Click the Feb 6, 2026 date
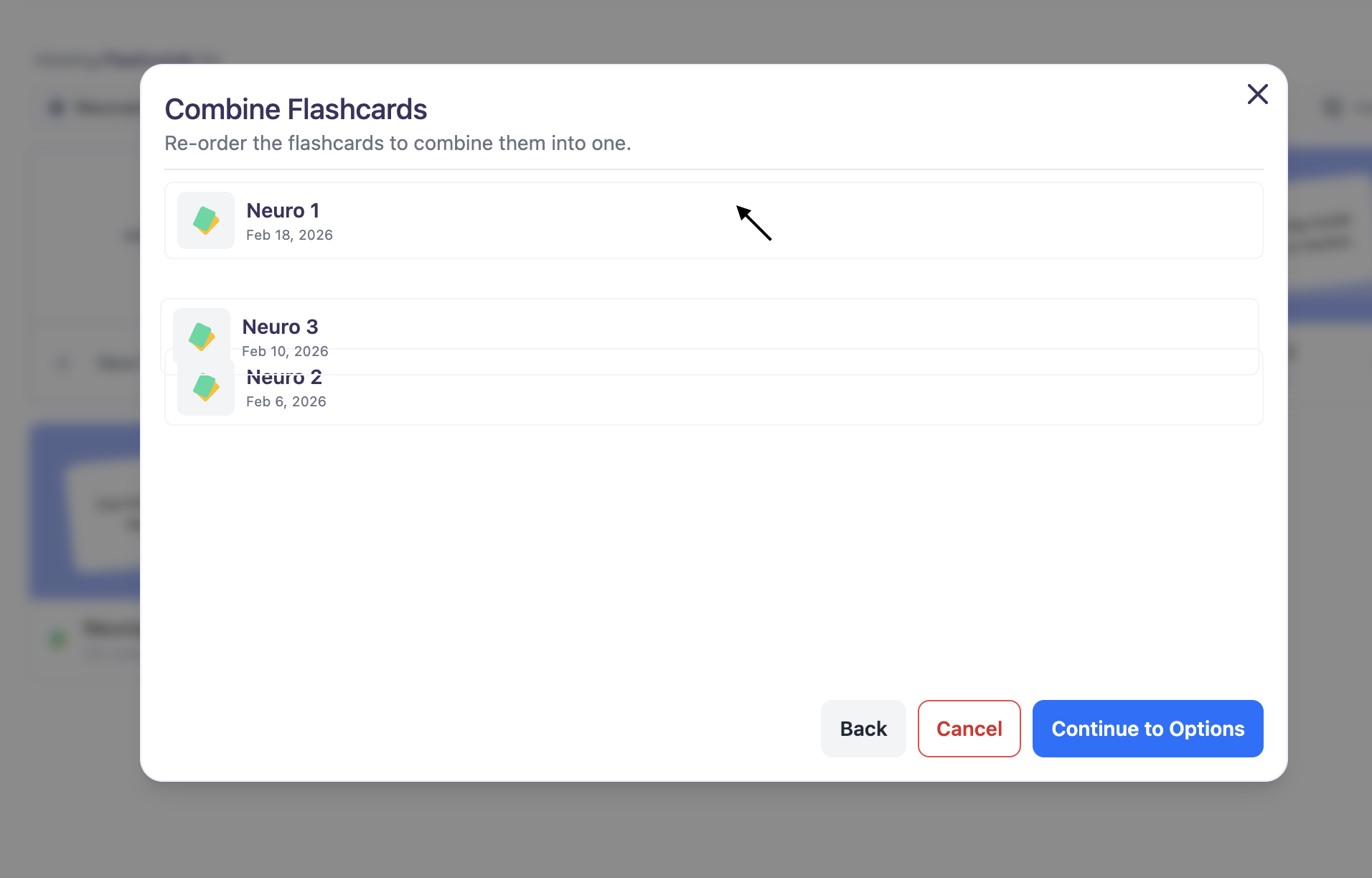The height and width of the screenshot is (878, 1372). tap(286, 401)
